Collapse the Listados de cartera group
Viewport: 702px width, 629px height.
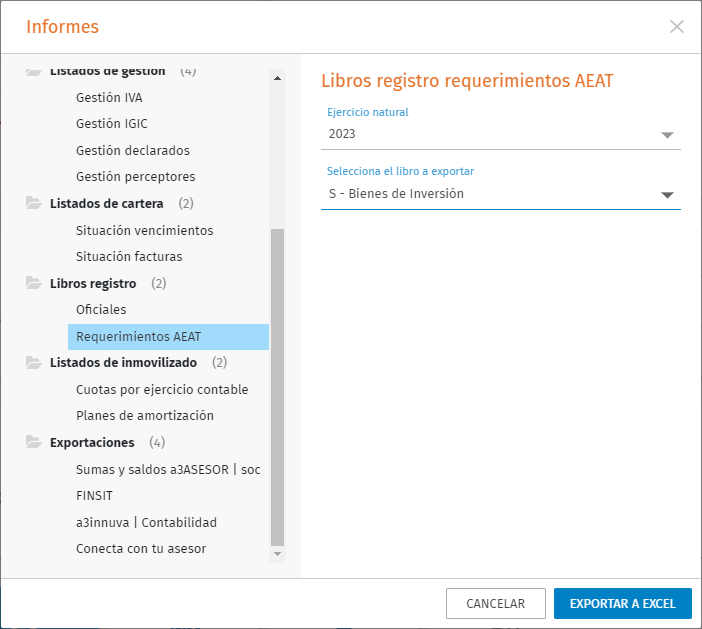point(107,203)
